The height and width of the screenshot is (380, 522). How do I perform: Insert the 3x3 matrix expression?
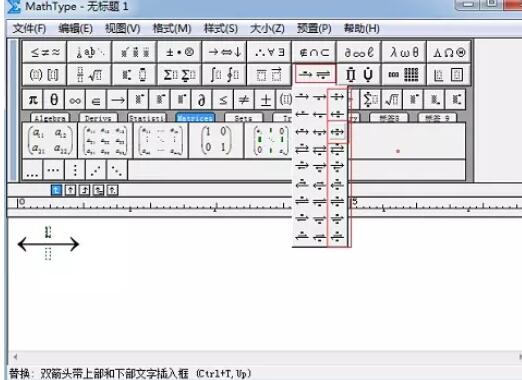coord(105,141)
